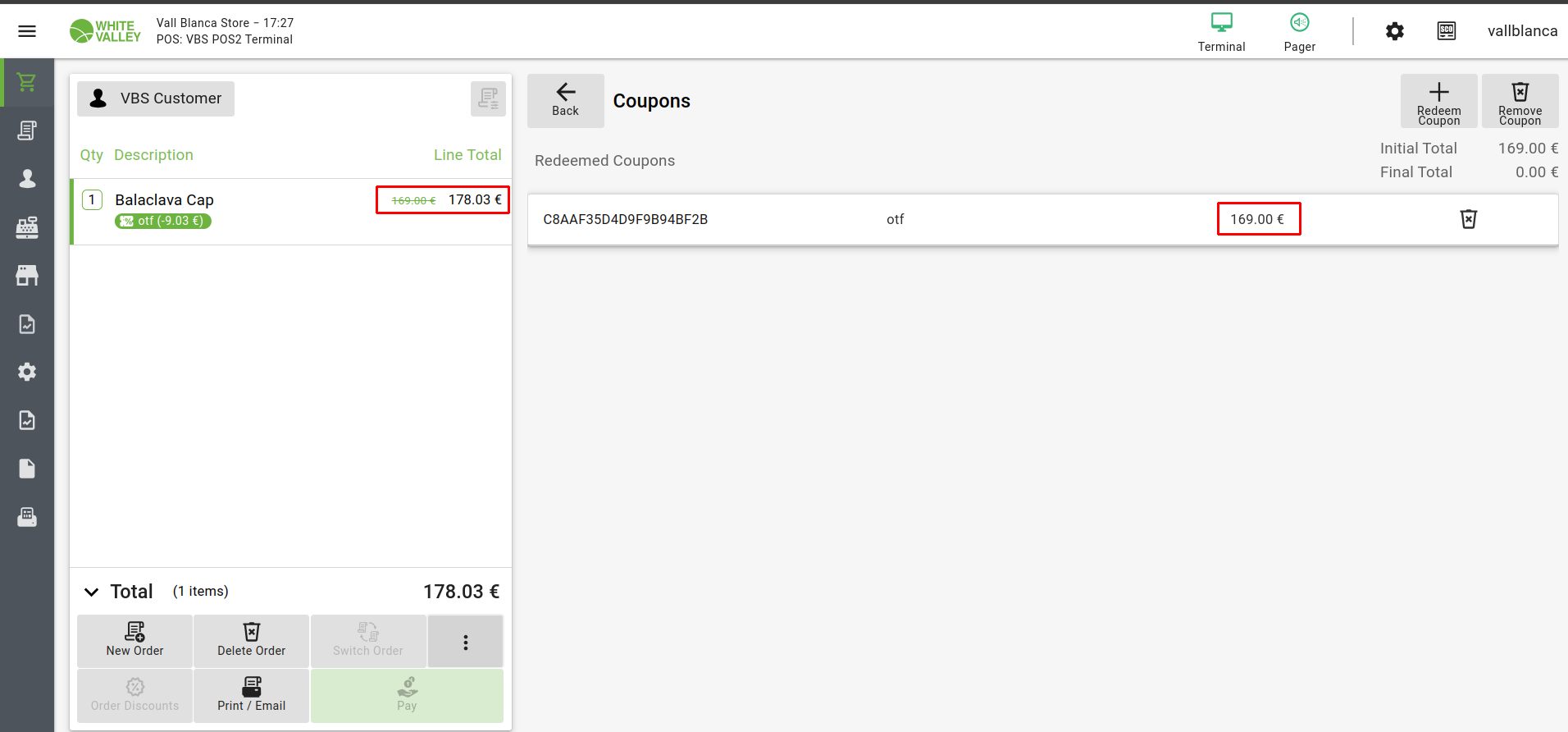Click the quantity box of Balaclava Cap
The image size is (1568, 732).
(x=92, y=199)
